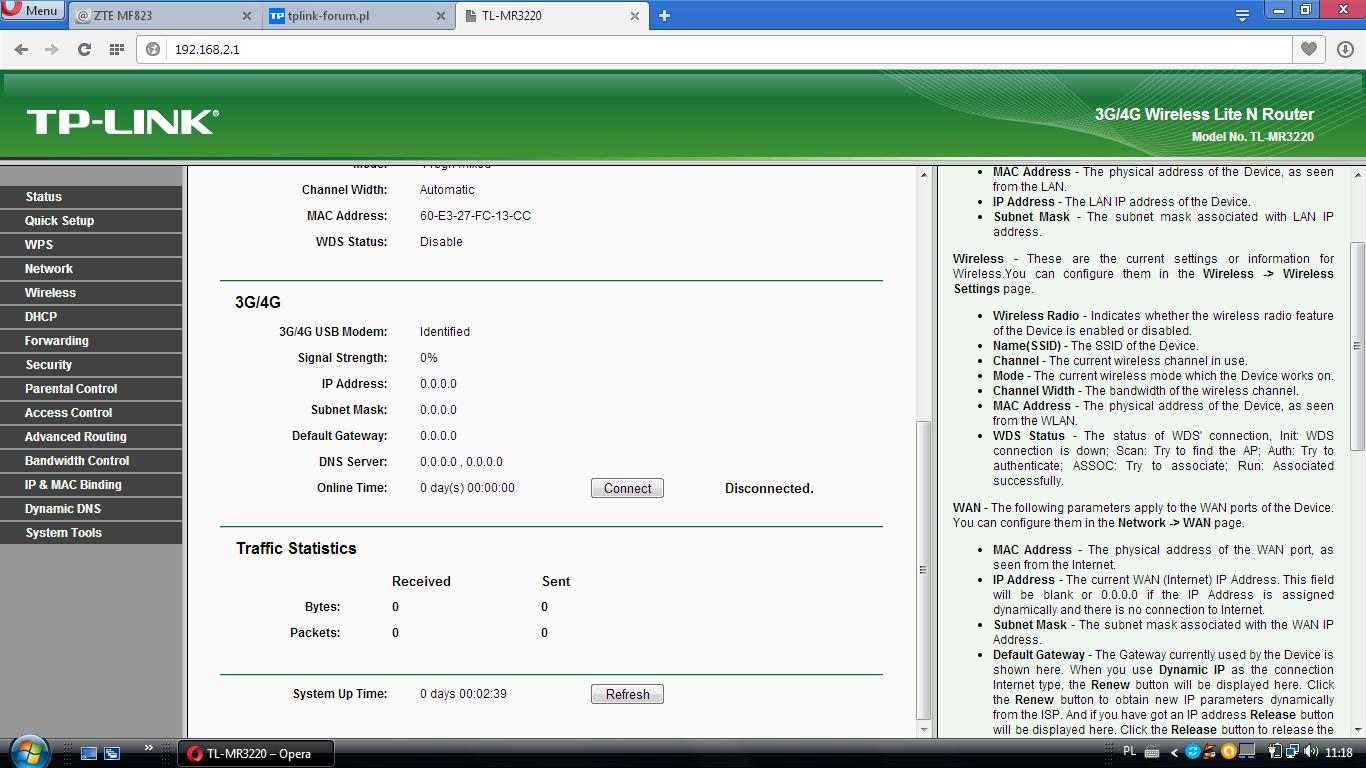This screenshot has width=1366, height=768.
Task: Open the Opera Menu button
Action: coord(33,11)
